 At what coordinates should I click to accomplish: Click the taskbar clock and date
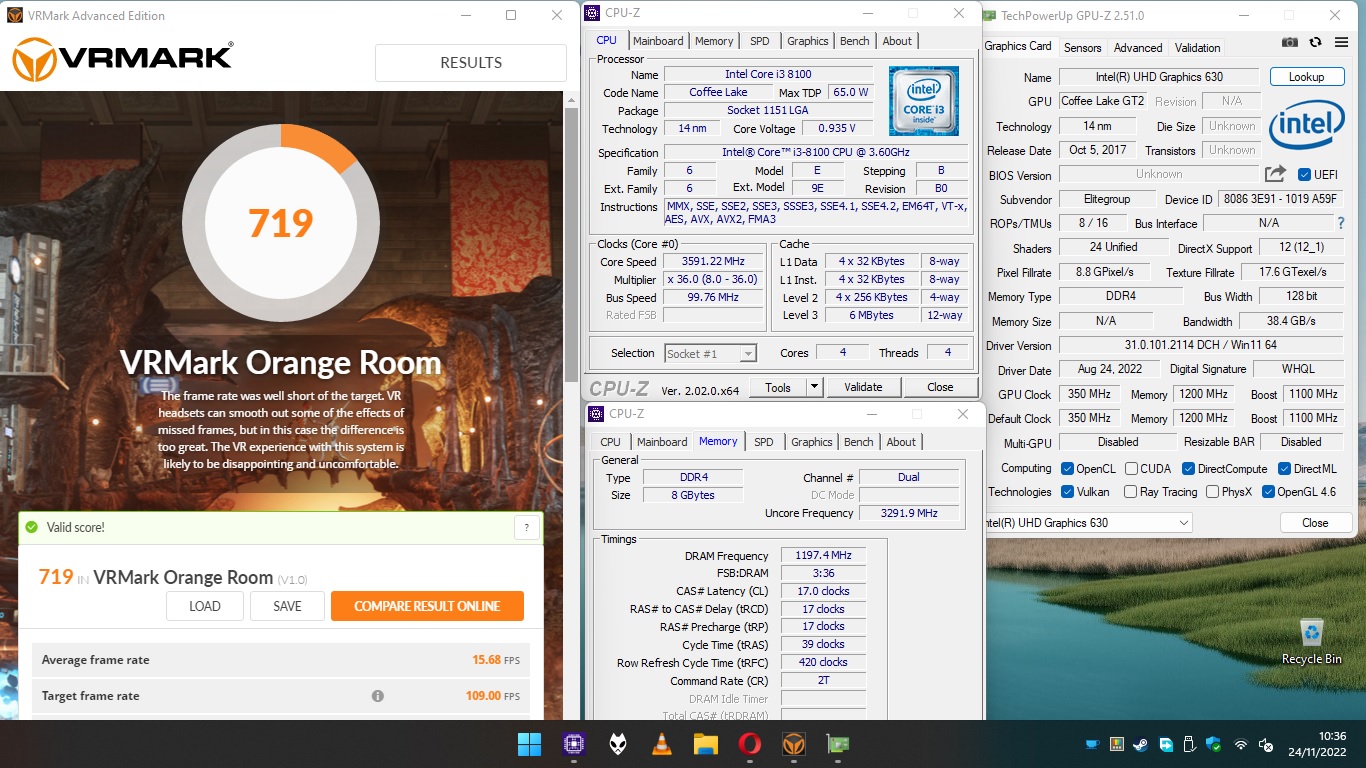click(1318, 744)
